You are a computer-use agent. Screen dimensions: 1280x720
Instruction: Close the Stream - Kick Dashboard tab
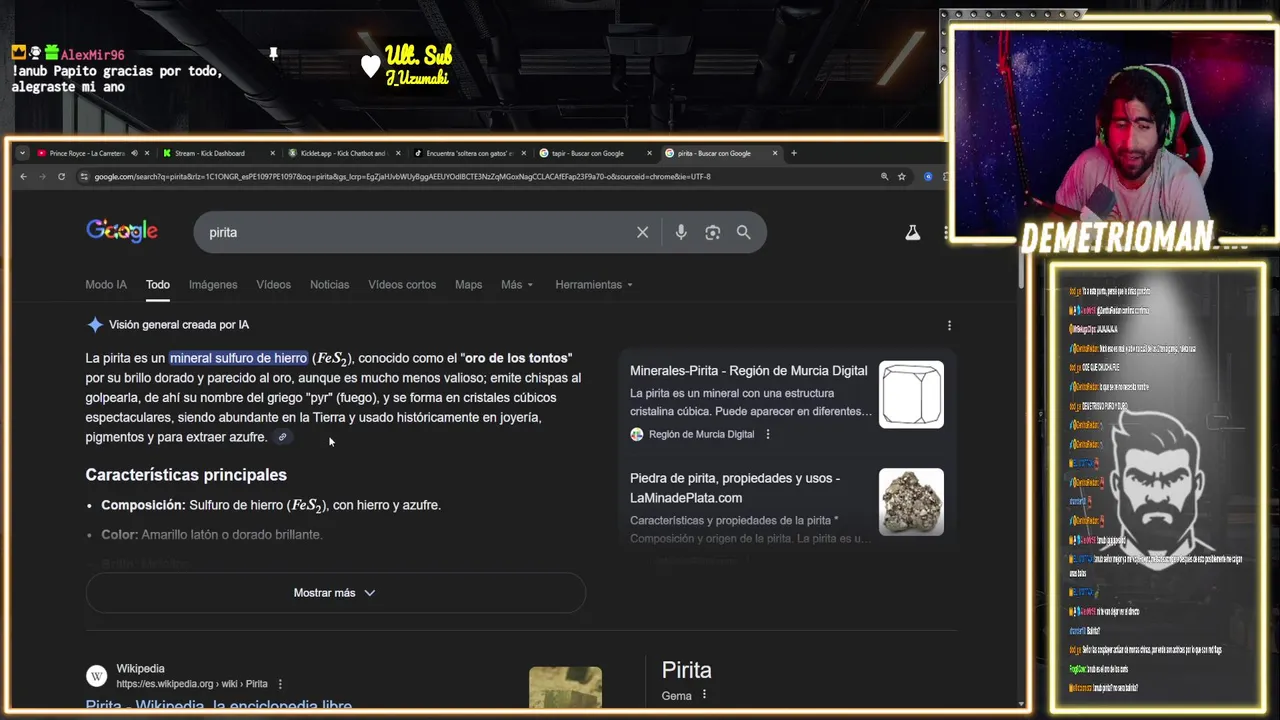click(x=272, y=153)
